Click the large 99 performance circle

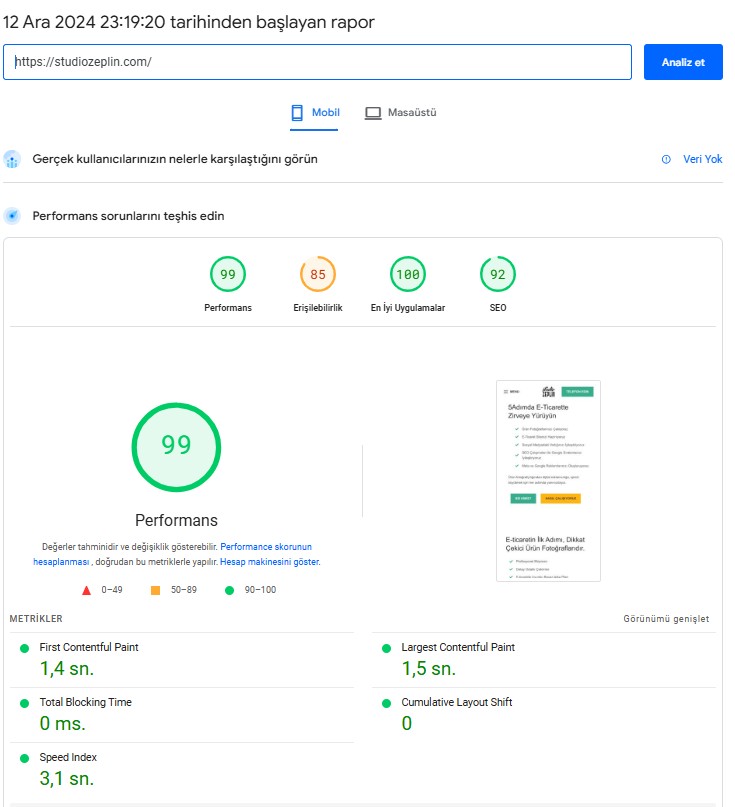(x=176, y=446)
